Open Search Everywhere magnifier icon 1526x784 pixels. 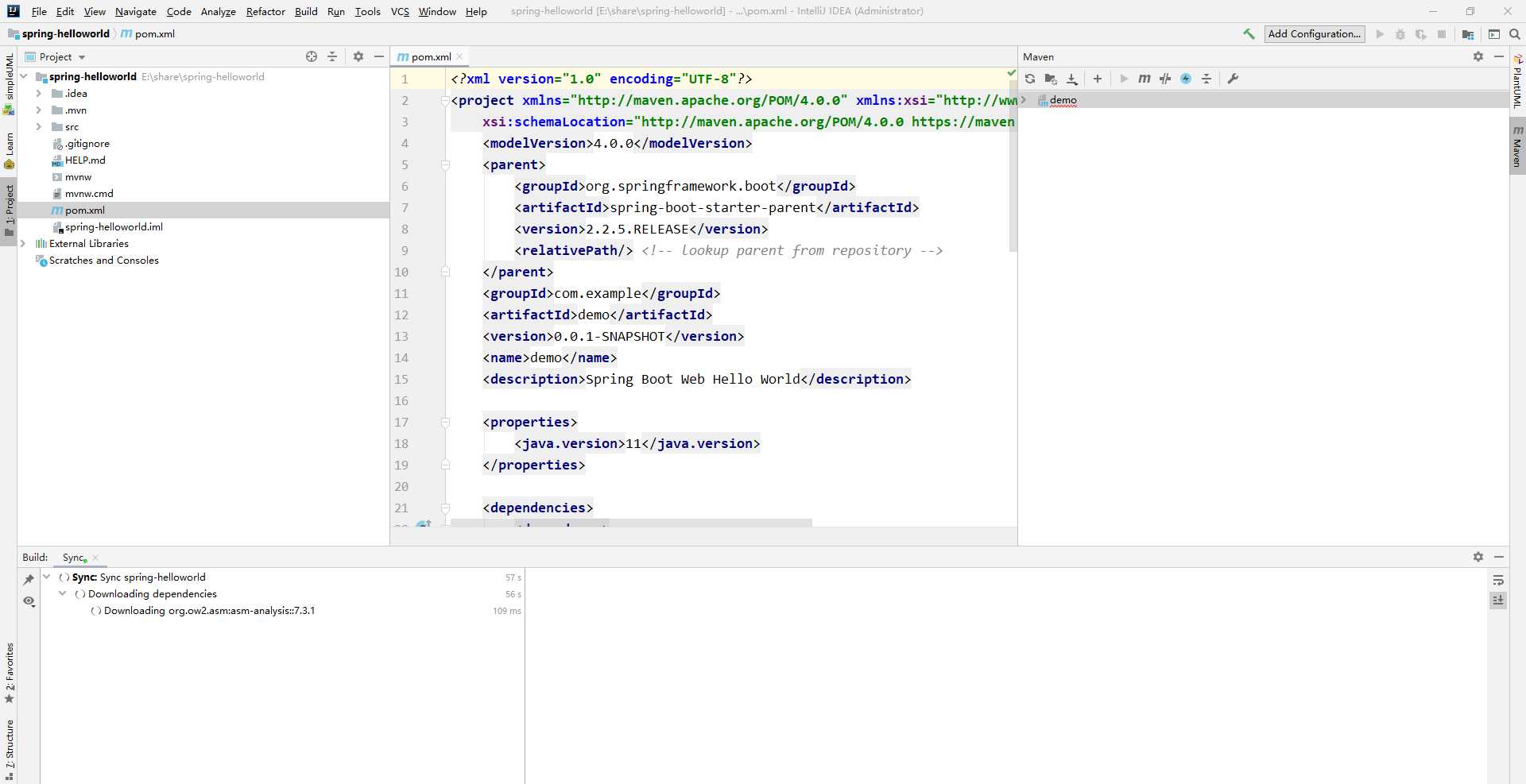point(1515,34)
